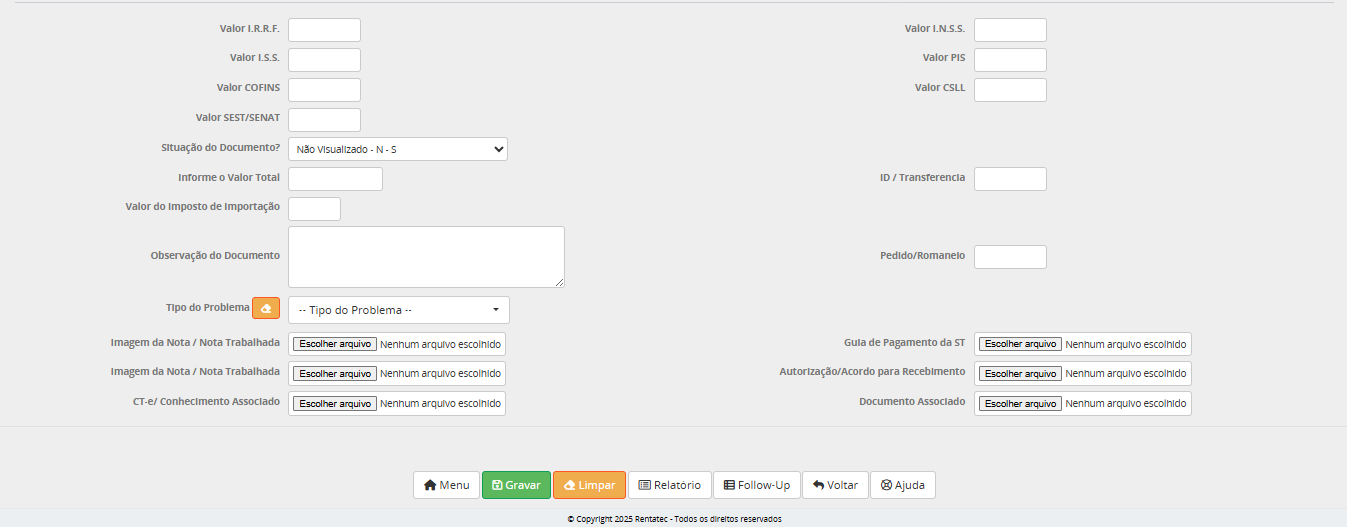Choose file for CT-e/ Conhecimento Associado
Screen dimensions: 1347x527
pyautogui.click(x=334, y=403)
